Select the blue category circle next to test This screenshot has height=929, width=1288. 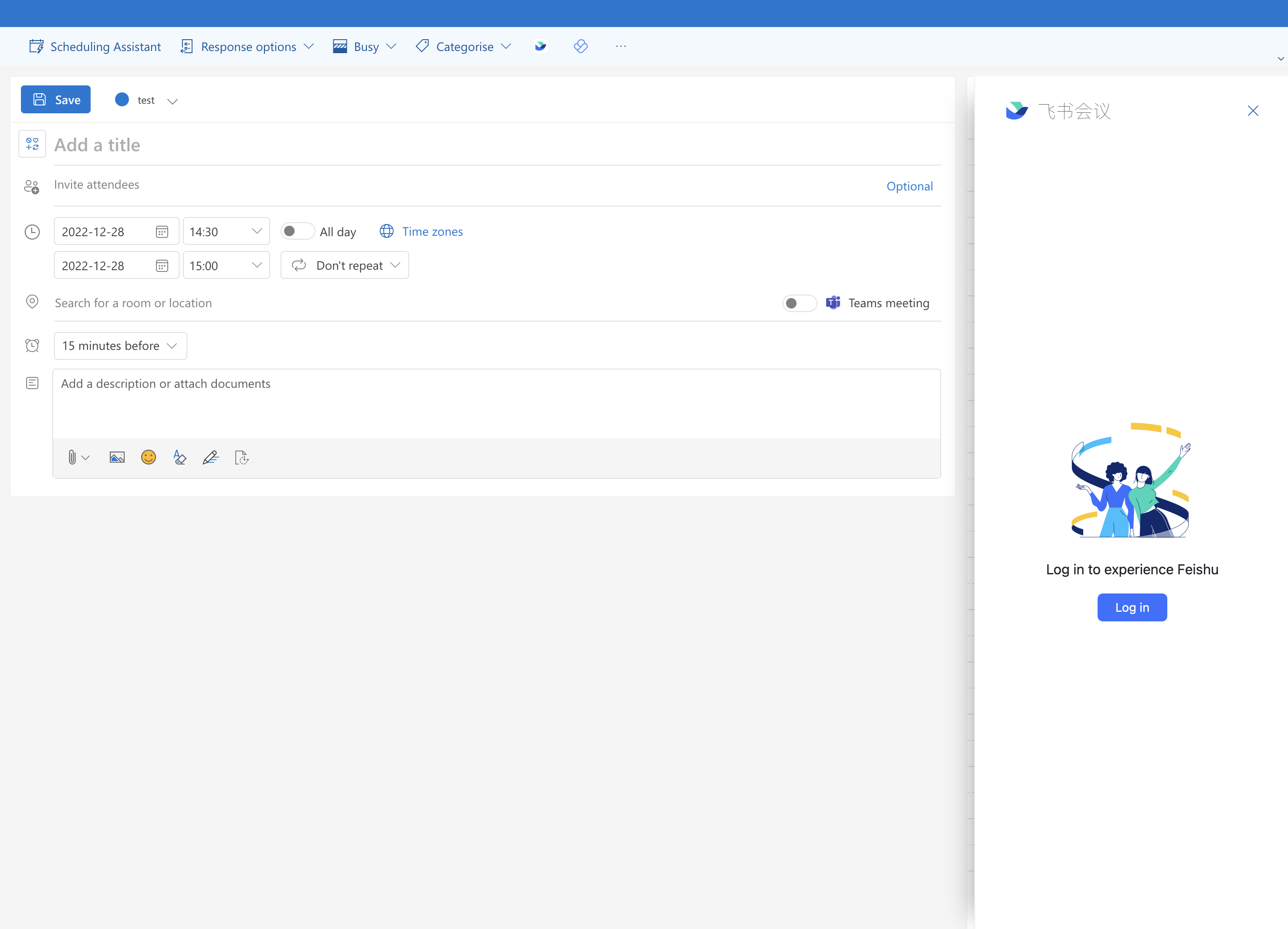click(x=122, y=99)
